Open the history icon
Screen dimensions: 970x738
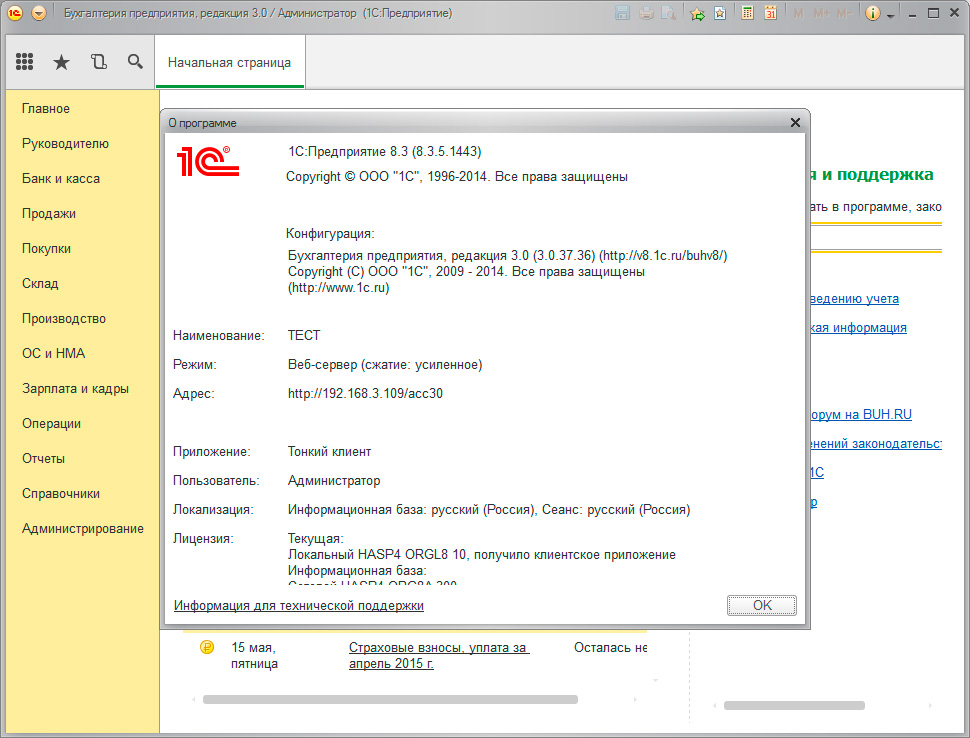point(99,61)
